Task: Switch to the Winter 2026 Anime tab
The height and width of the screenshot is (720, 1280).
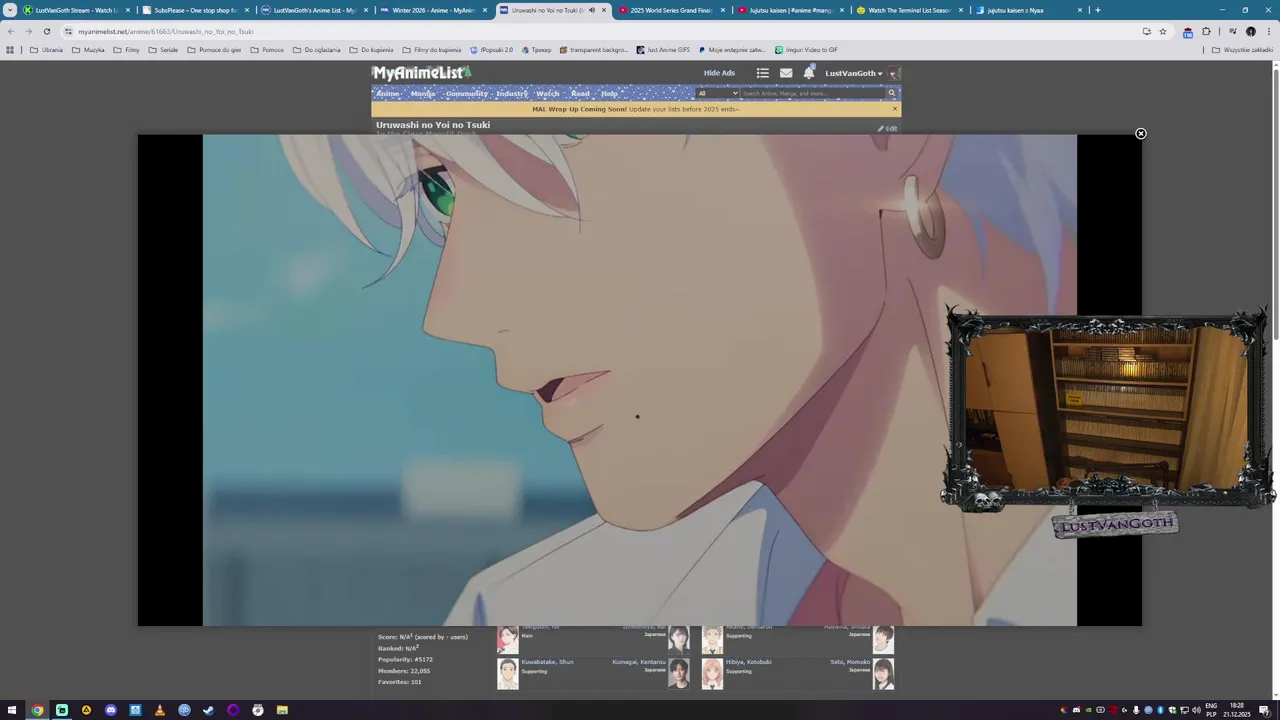Action: click(x=433, y=10)
